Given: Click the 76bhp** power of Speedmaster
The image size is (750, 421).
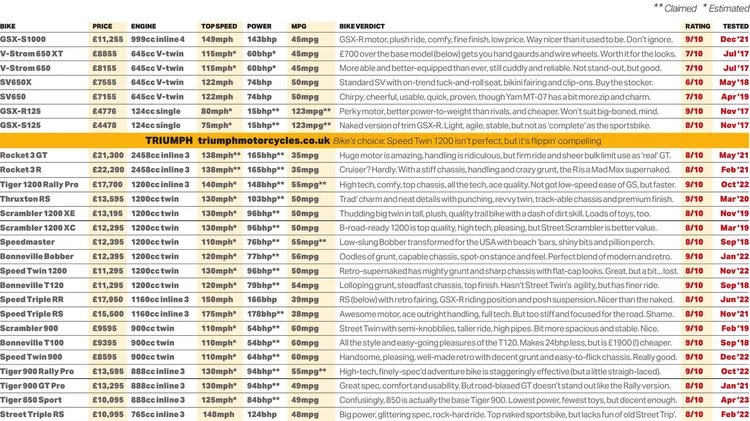Looking at the screenshot, I should [x=264, y=242].
